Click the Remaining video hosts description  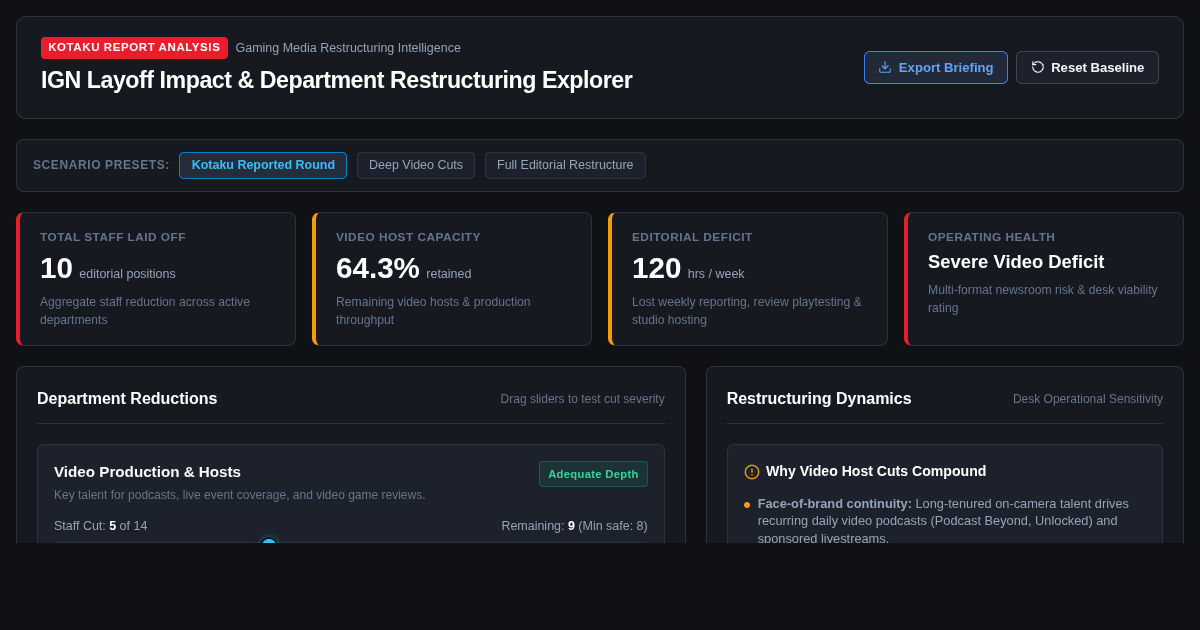coord(433,311)
